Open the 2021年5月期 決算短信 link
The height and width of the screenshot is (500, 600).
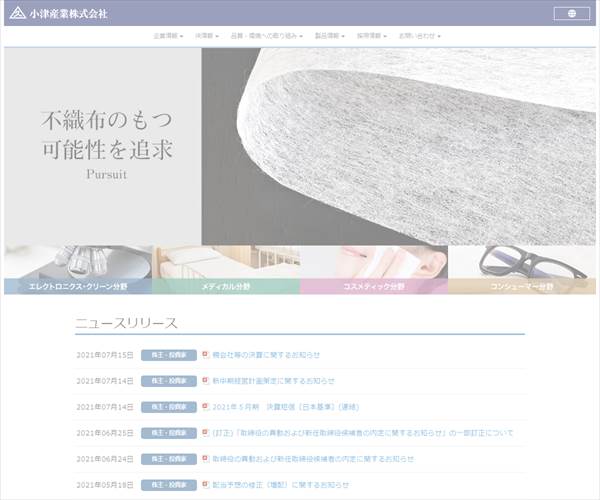coord(285,407)
